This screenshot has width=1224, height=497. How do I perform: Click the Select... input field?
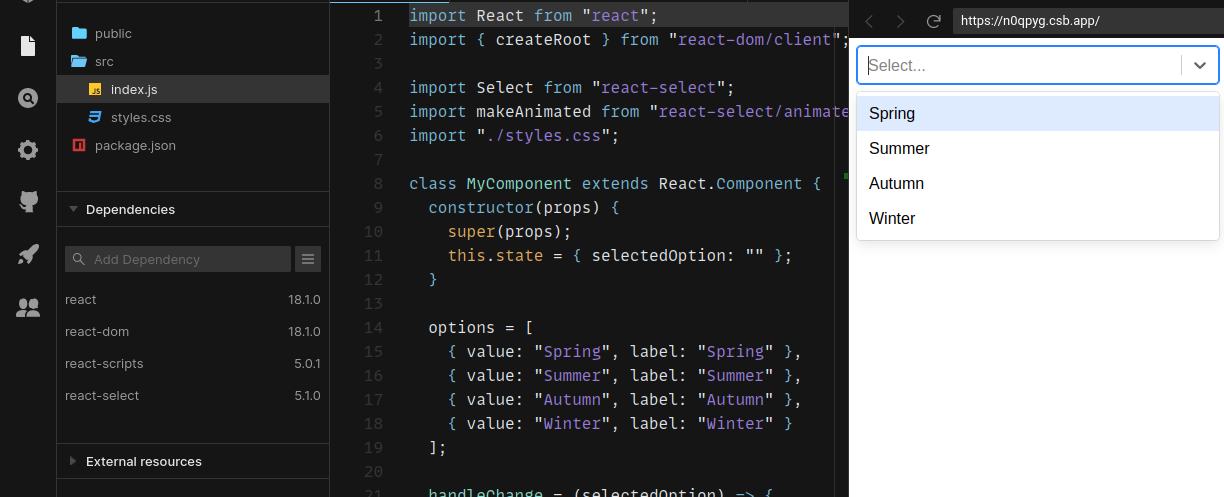click(x=1020, y=65)
